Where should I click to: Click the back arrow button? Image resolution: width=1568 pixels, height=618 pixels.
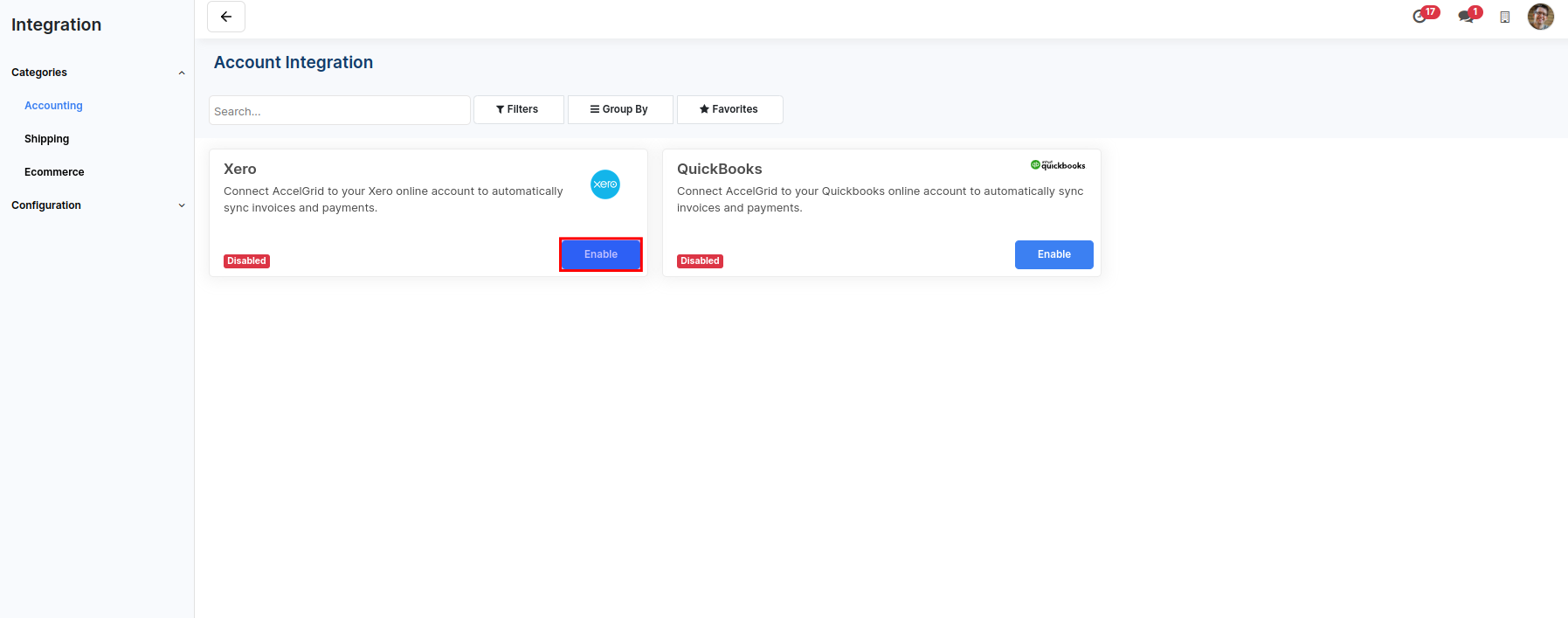tap(226, 17)
